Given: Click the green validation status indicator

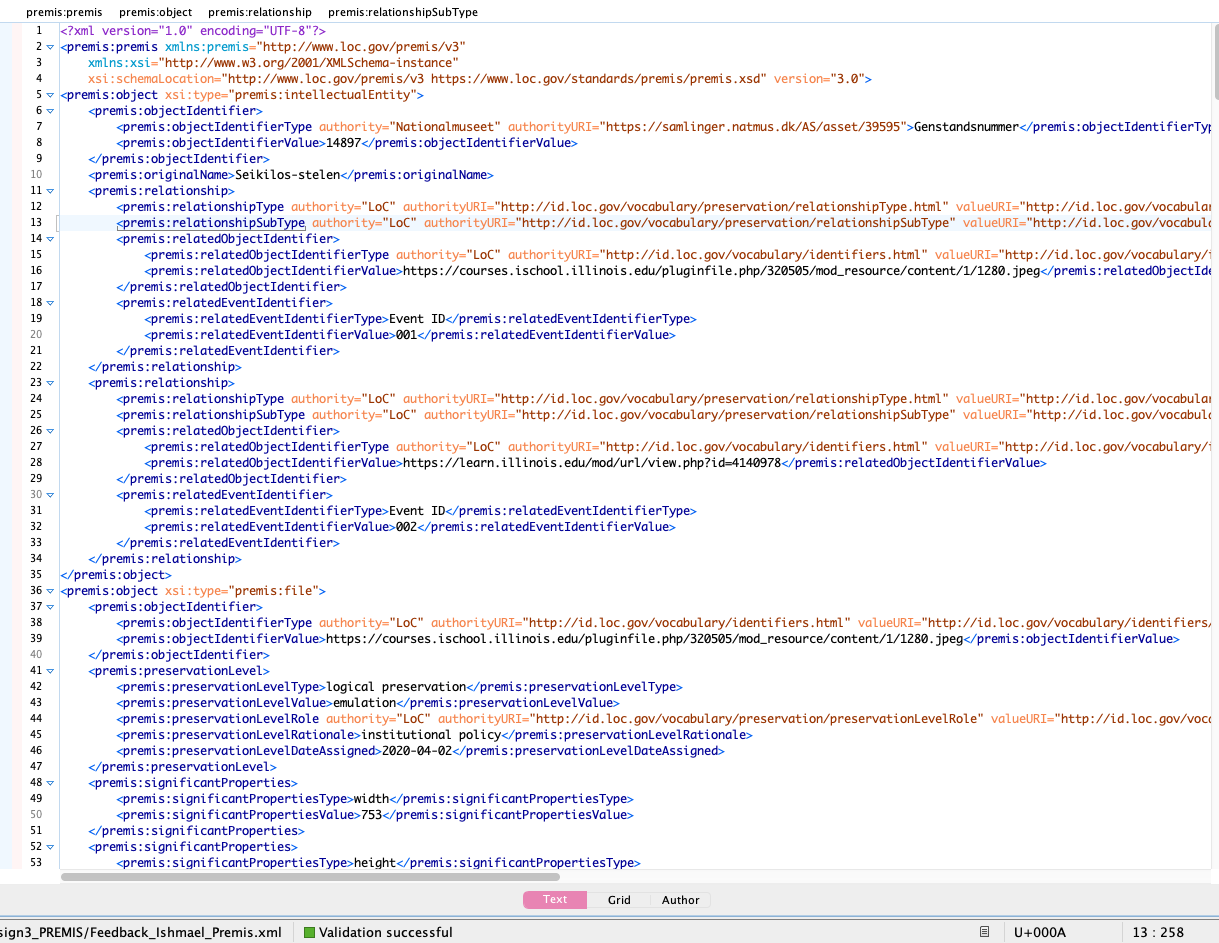Looking at the screenshot, I should 309,932.
